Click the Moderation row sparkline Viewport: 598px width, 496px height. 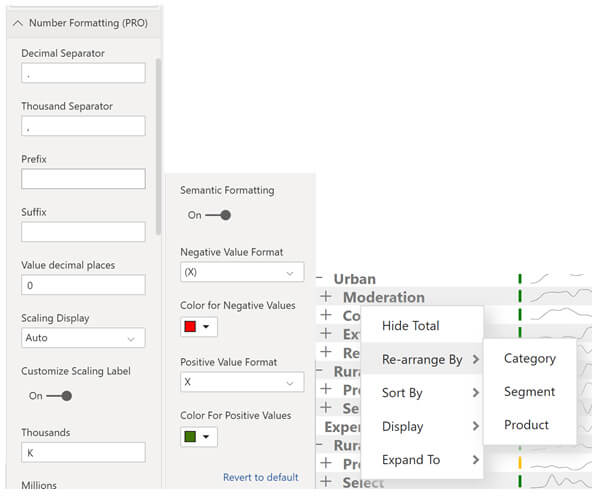click(561, 295)
